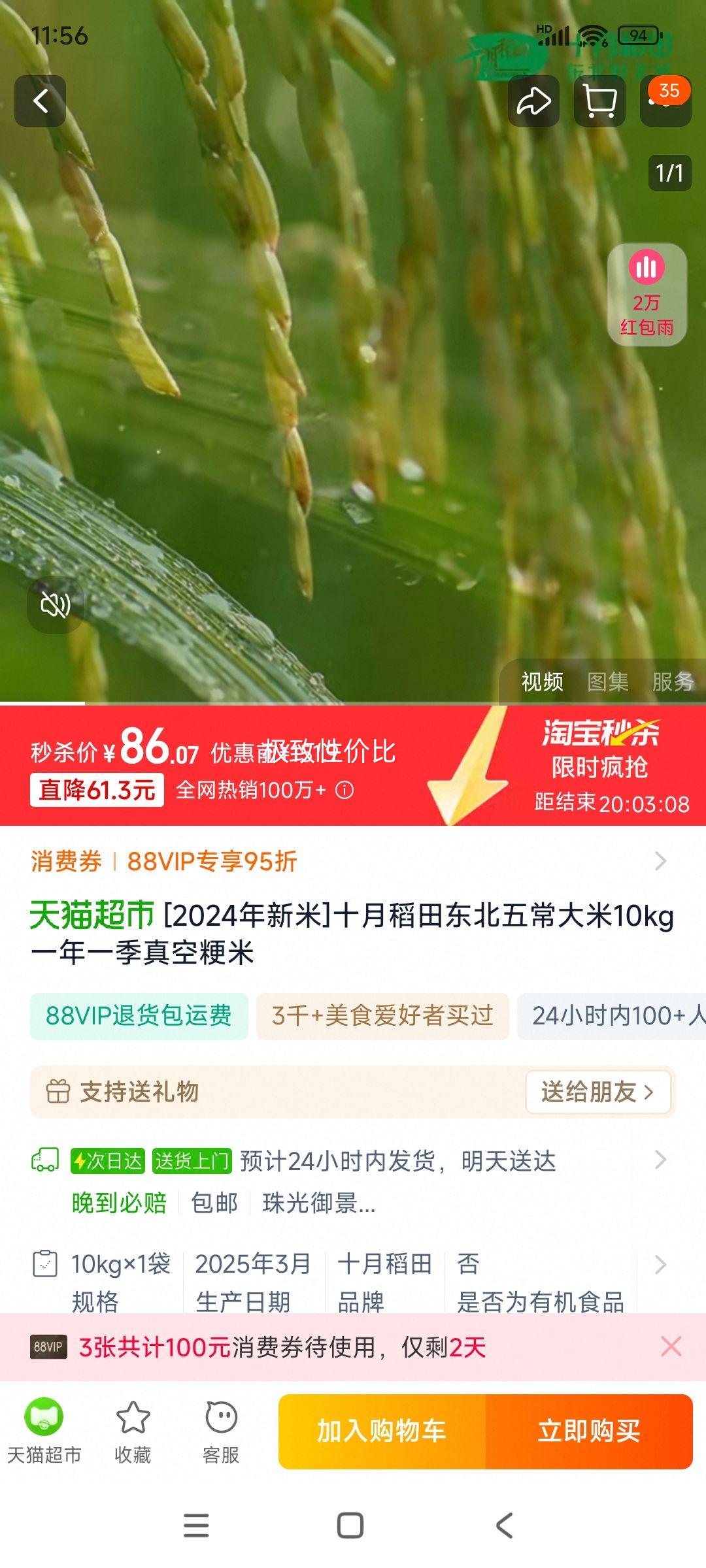Expand delivery details chevron
This screenshot has height=1568, width=706.
click(661, 1160)
